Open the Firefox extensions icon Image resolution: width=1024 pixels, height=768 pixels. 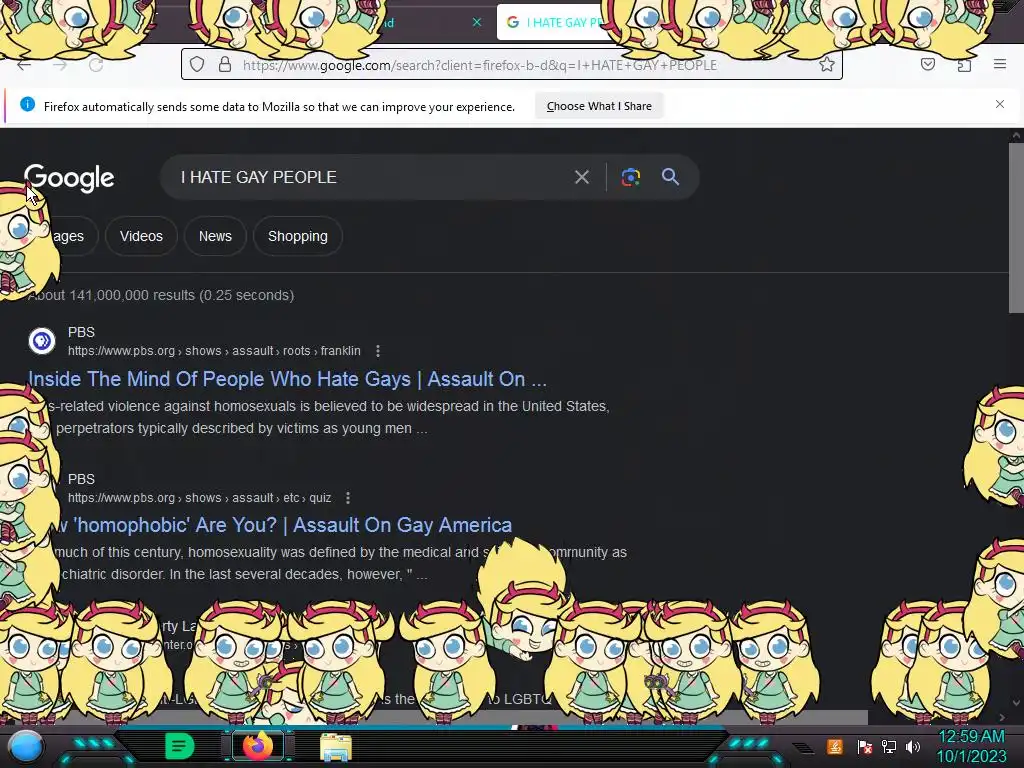(964, 64)
